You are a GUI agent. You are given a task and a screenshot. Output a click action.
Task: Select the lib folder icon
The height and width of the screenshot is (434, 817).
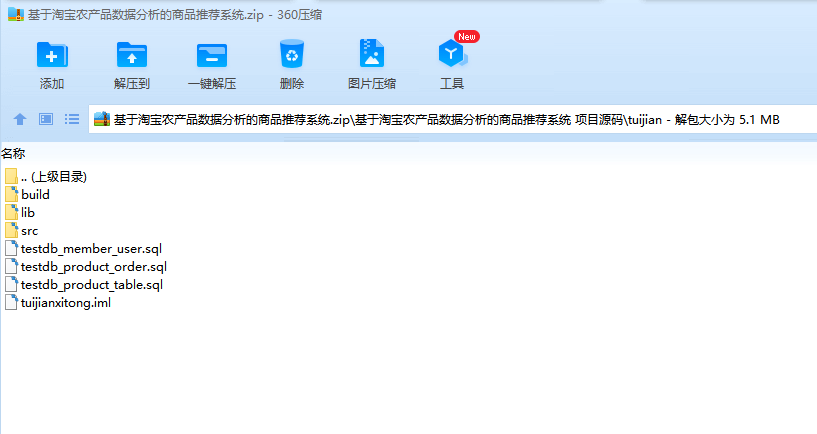point(11,213)
